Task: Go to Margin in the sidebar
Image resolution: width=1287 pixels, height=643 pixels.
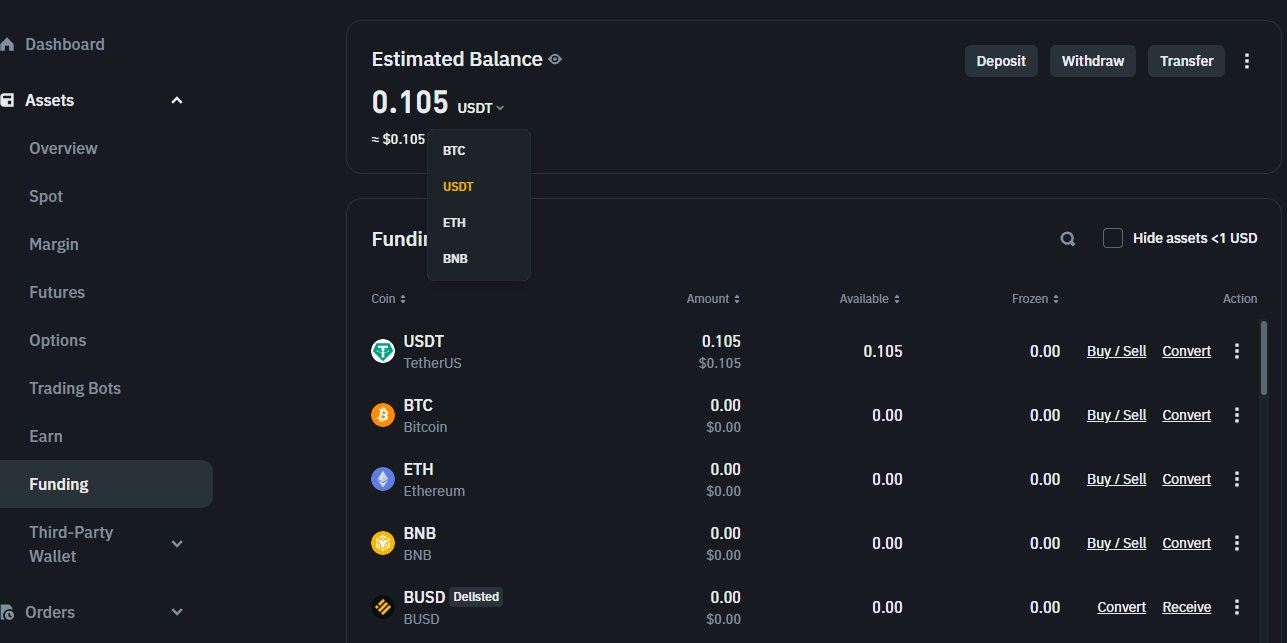Action: click(x=54, y=245)
